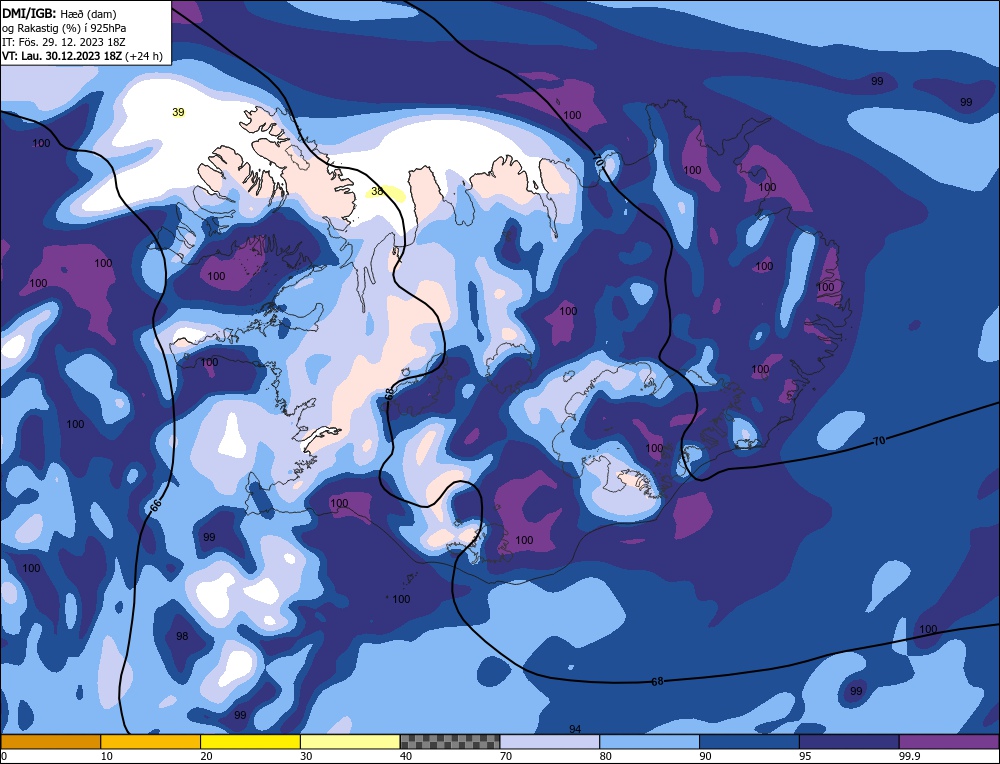Click the '94' value near the bottom edge
Viewport: 1000px width, 764px height.
click(x=575, y=729)
